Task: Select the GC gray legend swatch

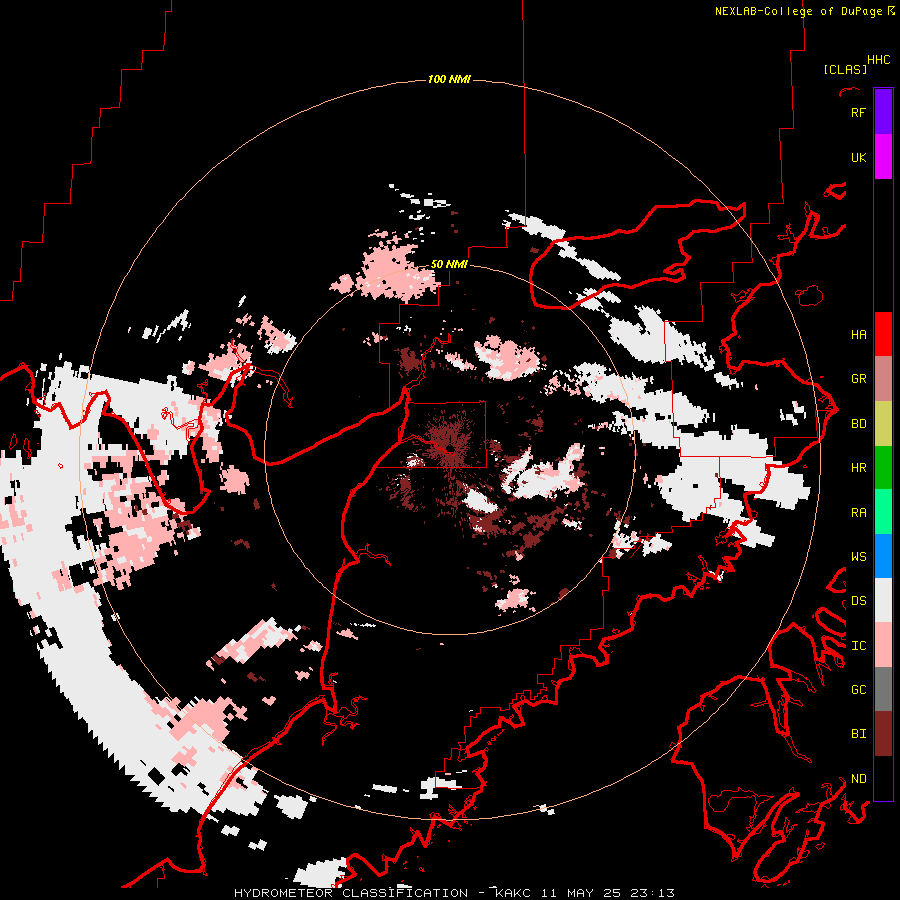Action: [x=883, y=689]
